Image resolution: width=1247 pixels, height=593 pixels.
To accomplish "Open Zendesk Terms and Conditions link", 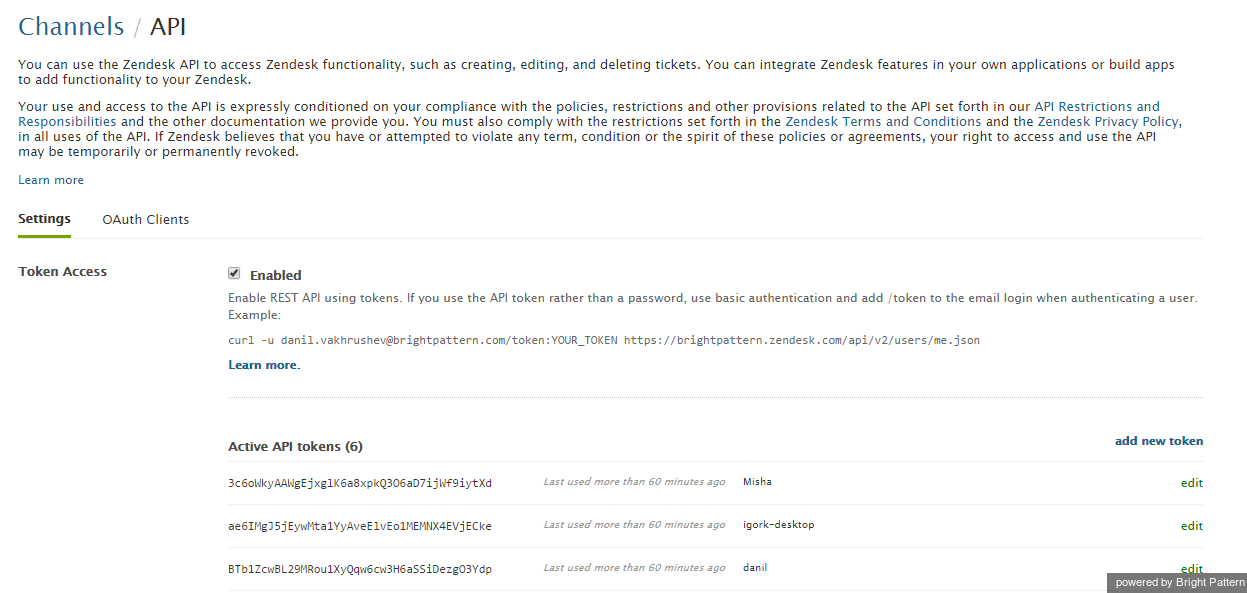I will point(883,122).
